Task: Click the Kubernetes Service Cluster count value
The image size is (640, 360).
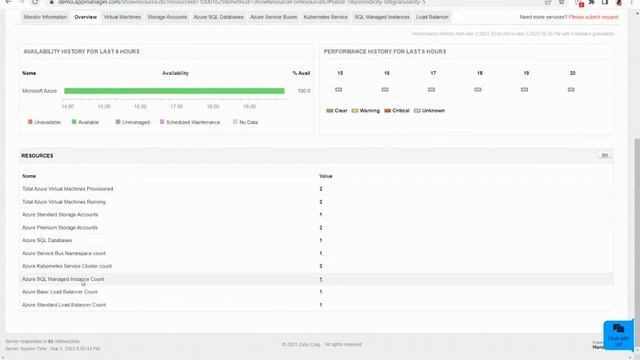Action: [321, 266]
